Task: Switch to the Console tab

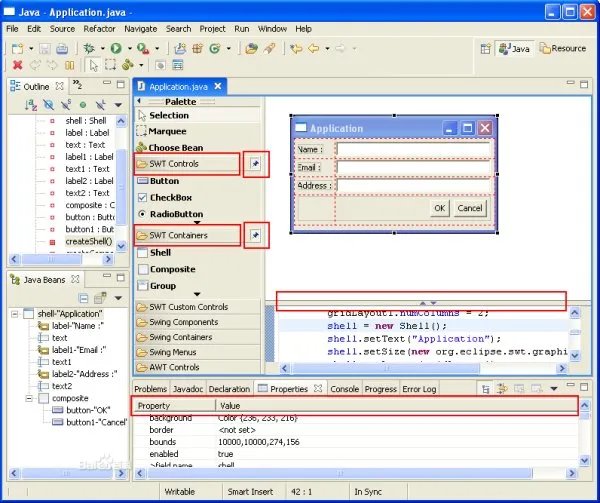Action: 344,388
